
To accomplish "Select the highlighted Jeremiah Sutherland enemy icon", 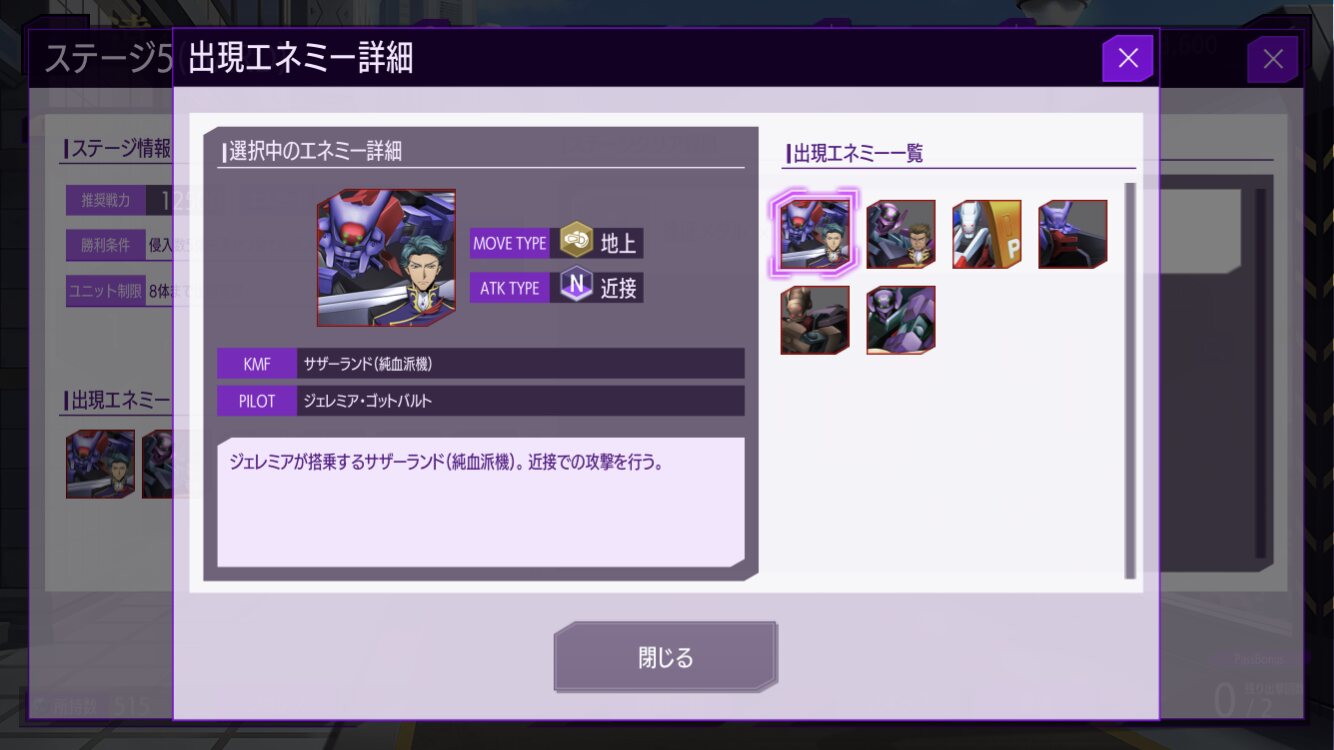I will click(815, 234).
